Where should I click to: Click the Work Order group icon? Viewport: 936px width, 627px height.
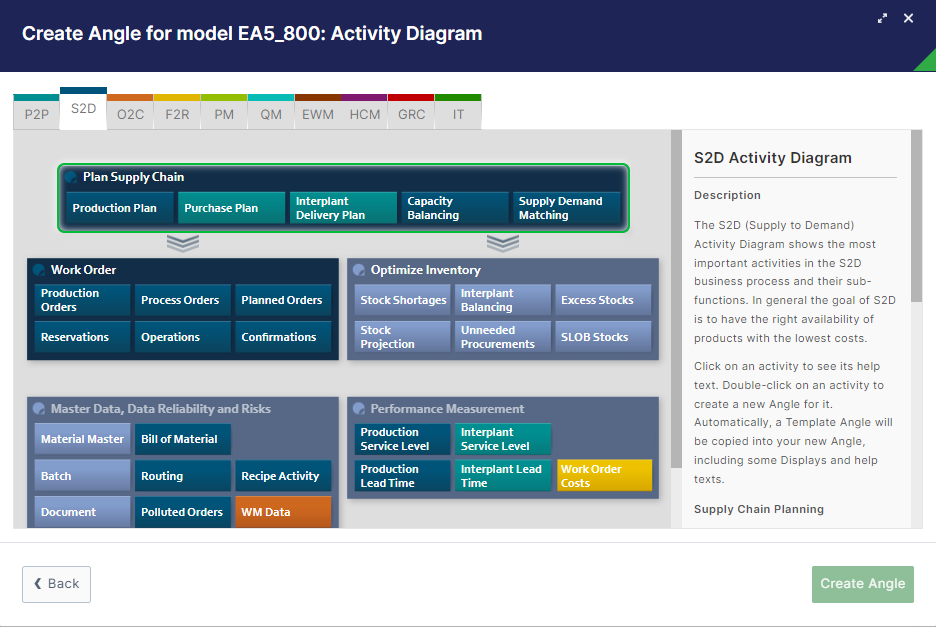[x=39, y=270]
